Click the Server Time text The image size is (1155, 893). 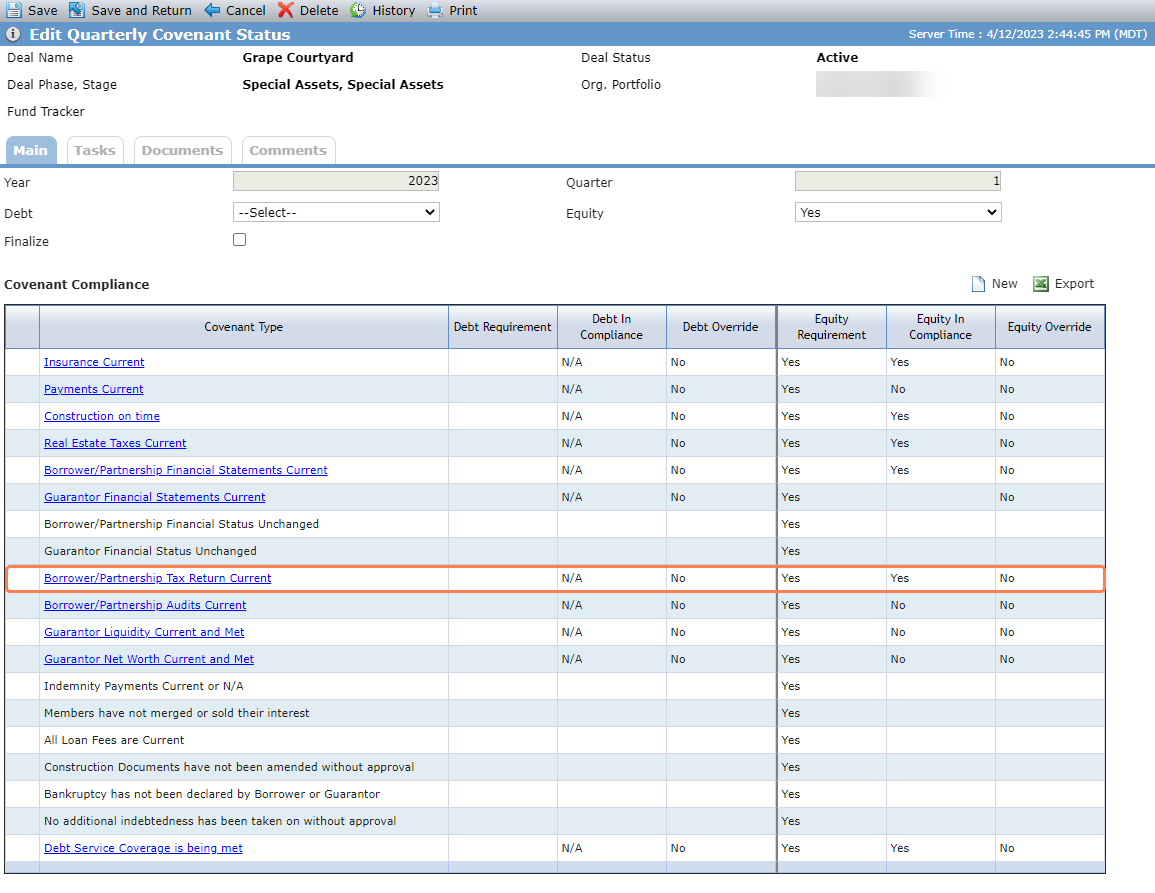click(x=1028, y=34)
